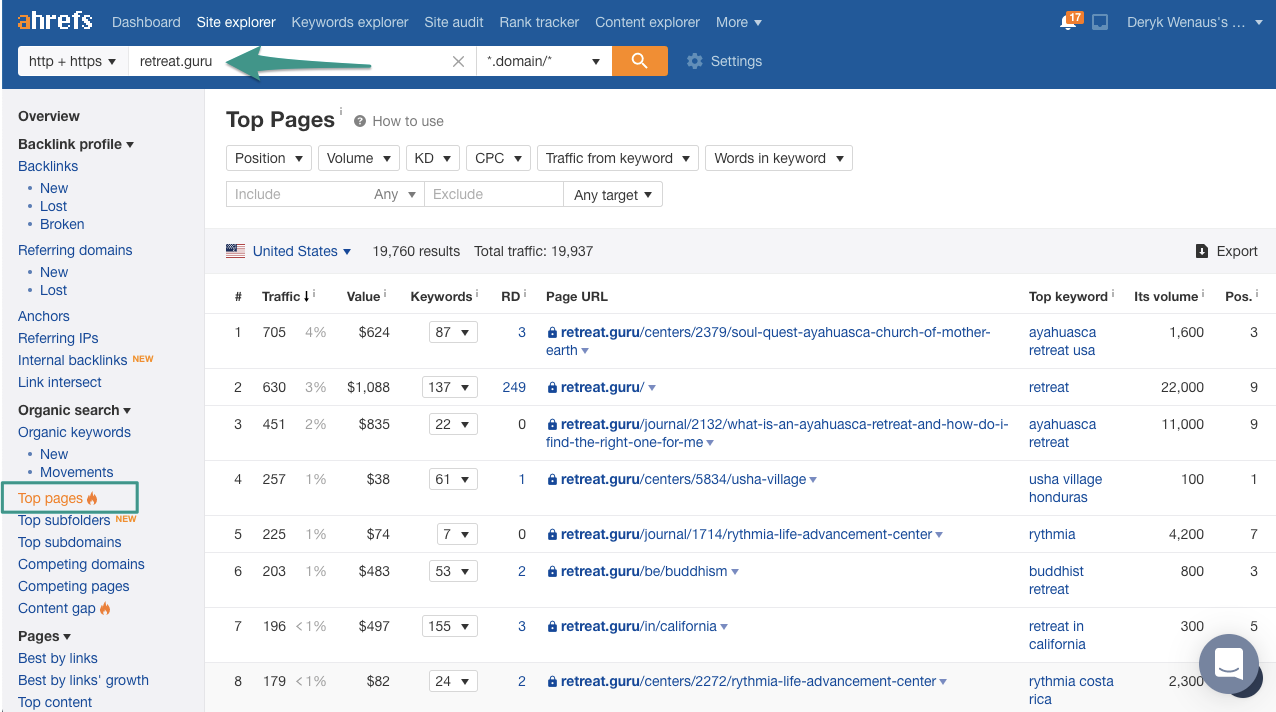Open United States country selector

301,251
